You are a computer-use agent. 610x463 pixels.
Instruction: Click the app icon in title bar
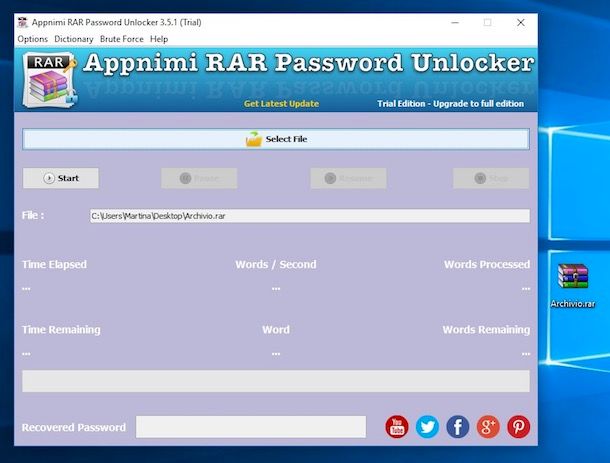[x=23, y=22]
